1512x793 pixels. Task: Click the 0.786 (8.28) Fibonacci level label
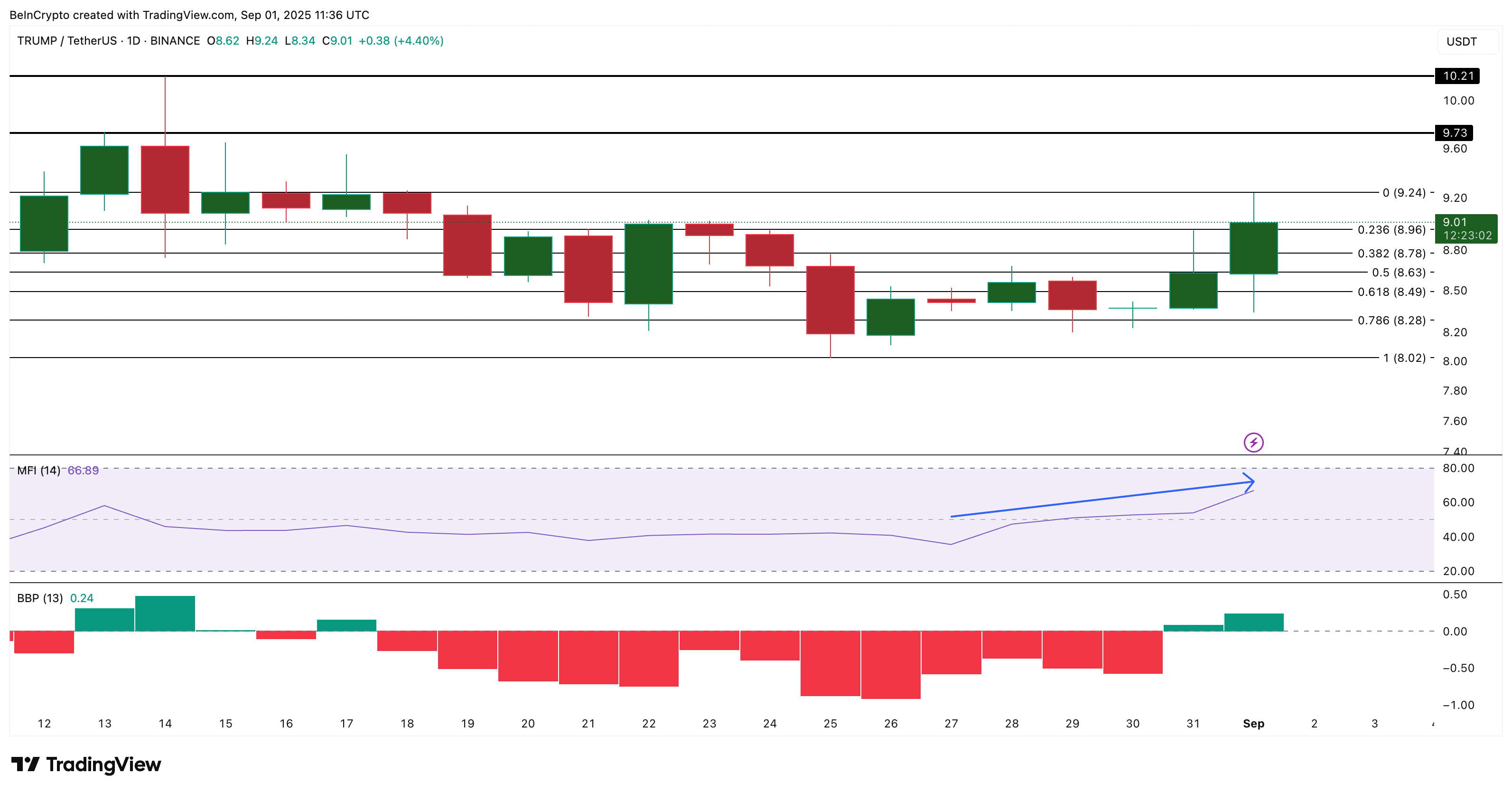coord(1391,320)
